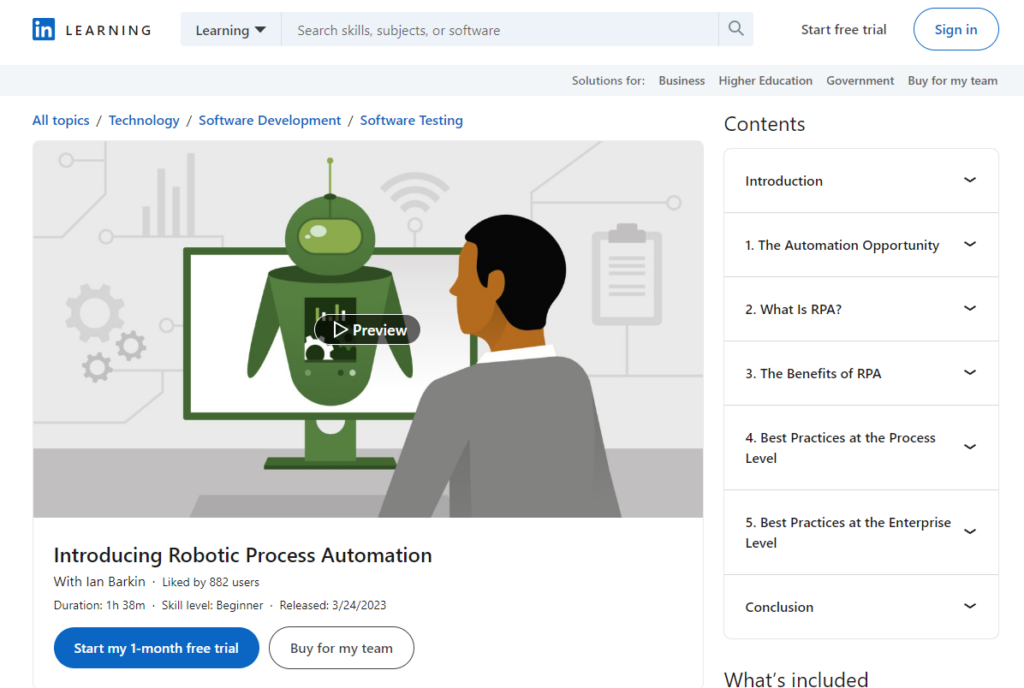Click 3. The Benefits of RPA title

point(813,373)
